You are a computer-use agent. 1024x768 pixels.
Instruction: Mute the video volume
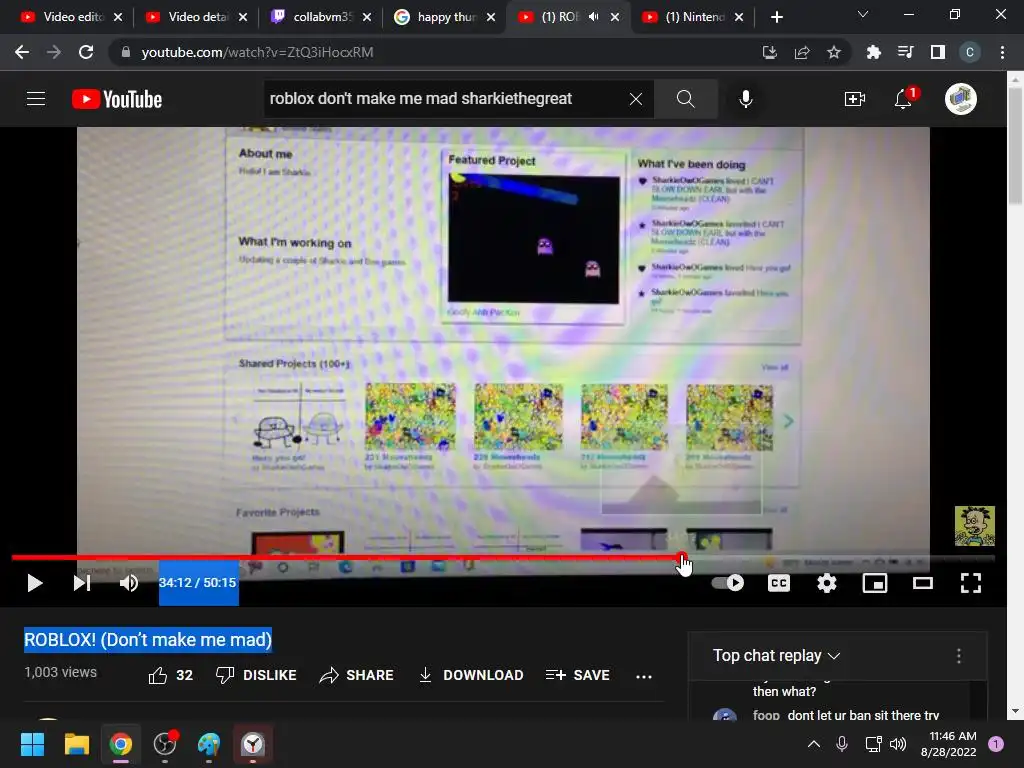click(x=129, y=583)
